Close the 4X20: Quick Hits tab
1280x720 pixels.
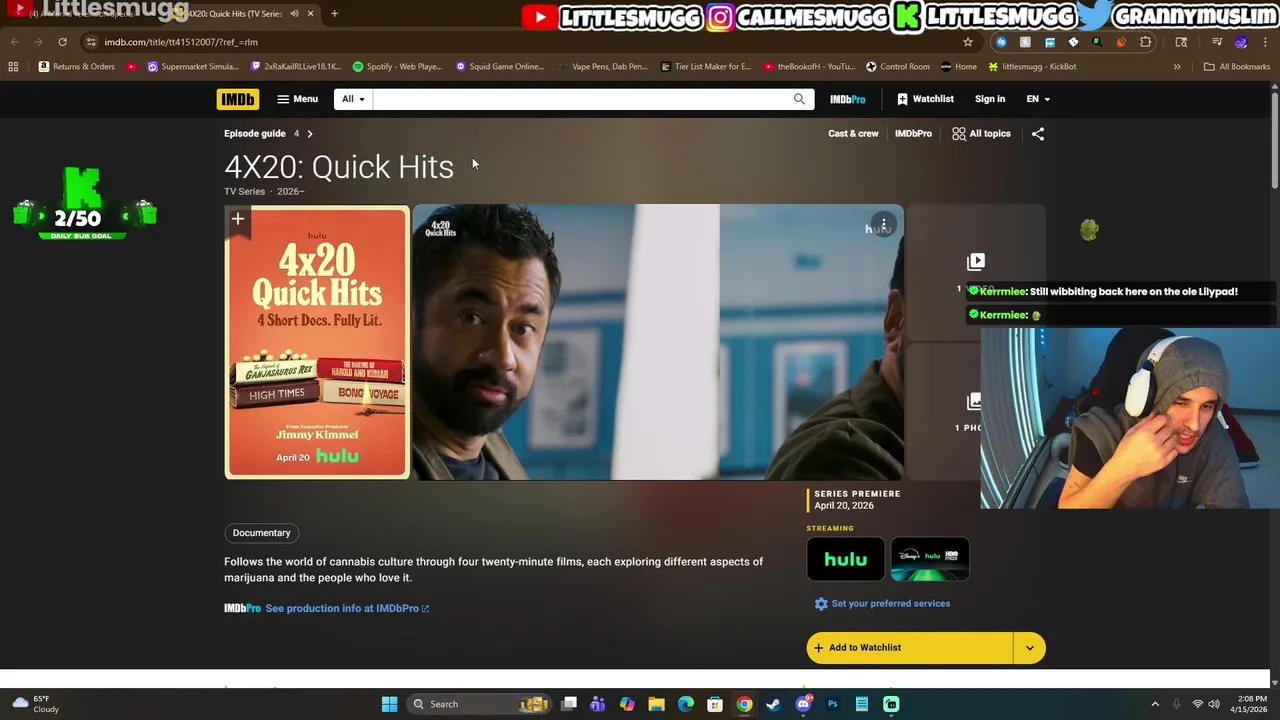pyautogui.click(x=310, y=13)
